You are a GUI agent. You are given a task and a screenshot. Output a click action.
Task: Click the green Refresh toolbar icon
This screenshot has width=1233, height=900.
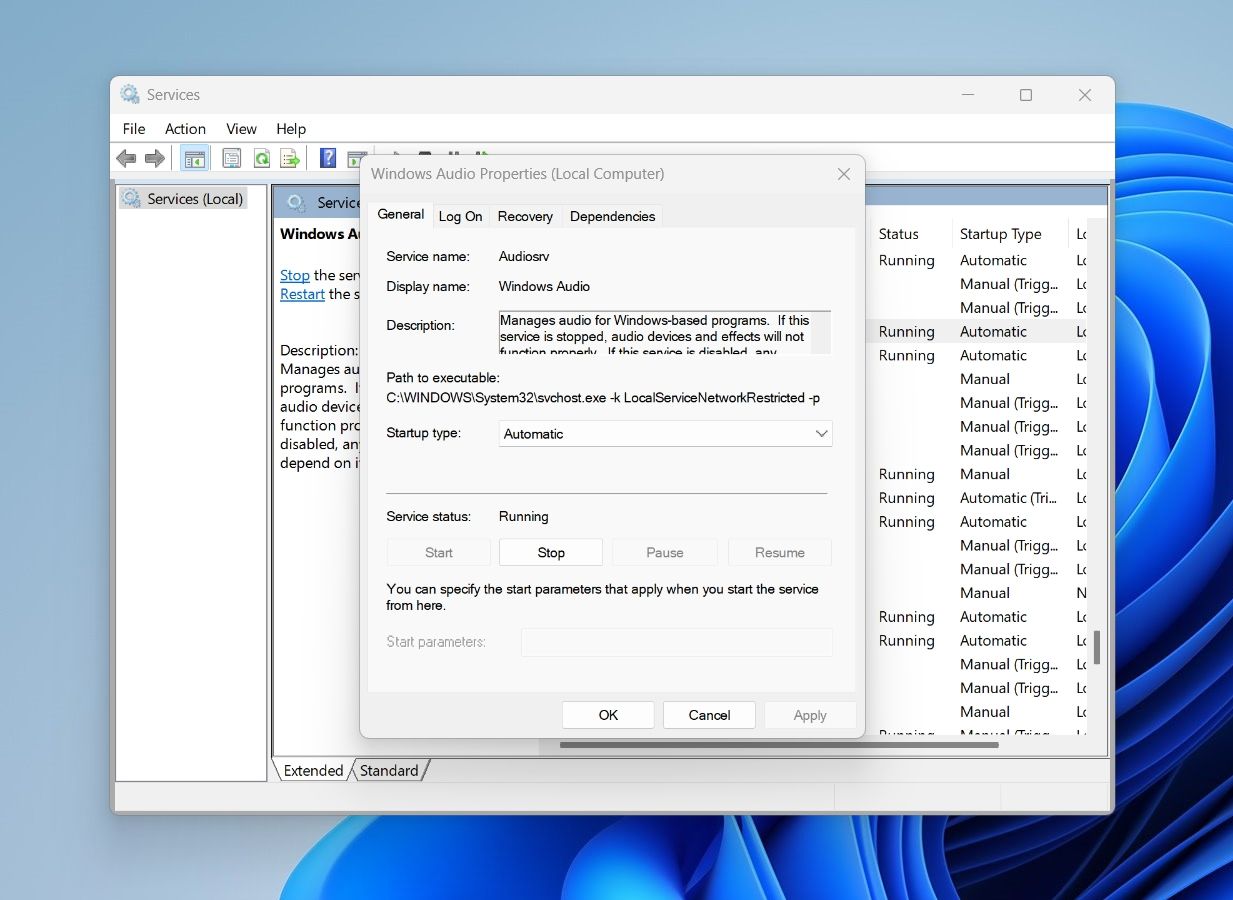tap(261, 158)
